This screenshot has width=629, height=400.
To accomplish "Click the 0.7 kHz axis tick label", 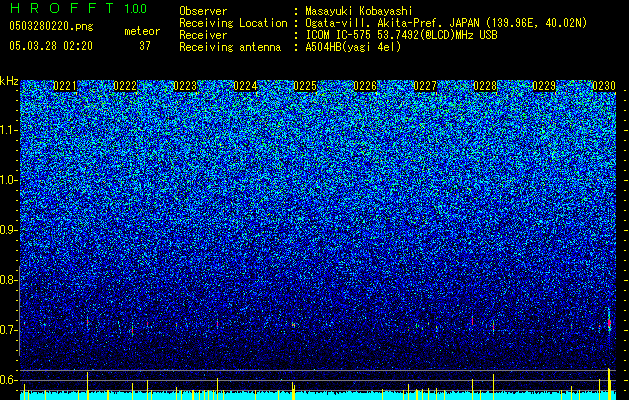I will click(8, 330).
